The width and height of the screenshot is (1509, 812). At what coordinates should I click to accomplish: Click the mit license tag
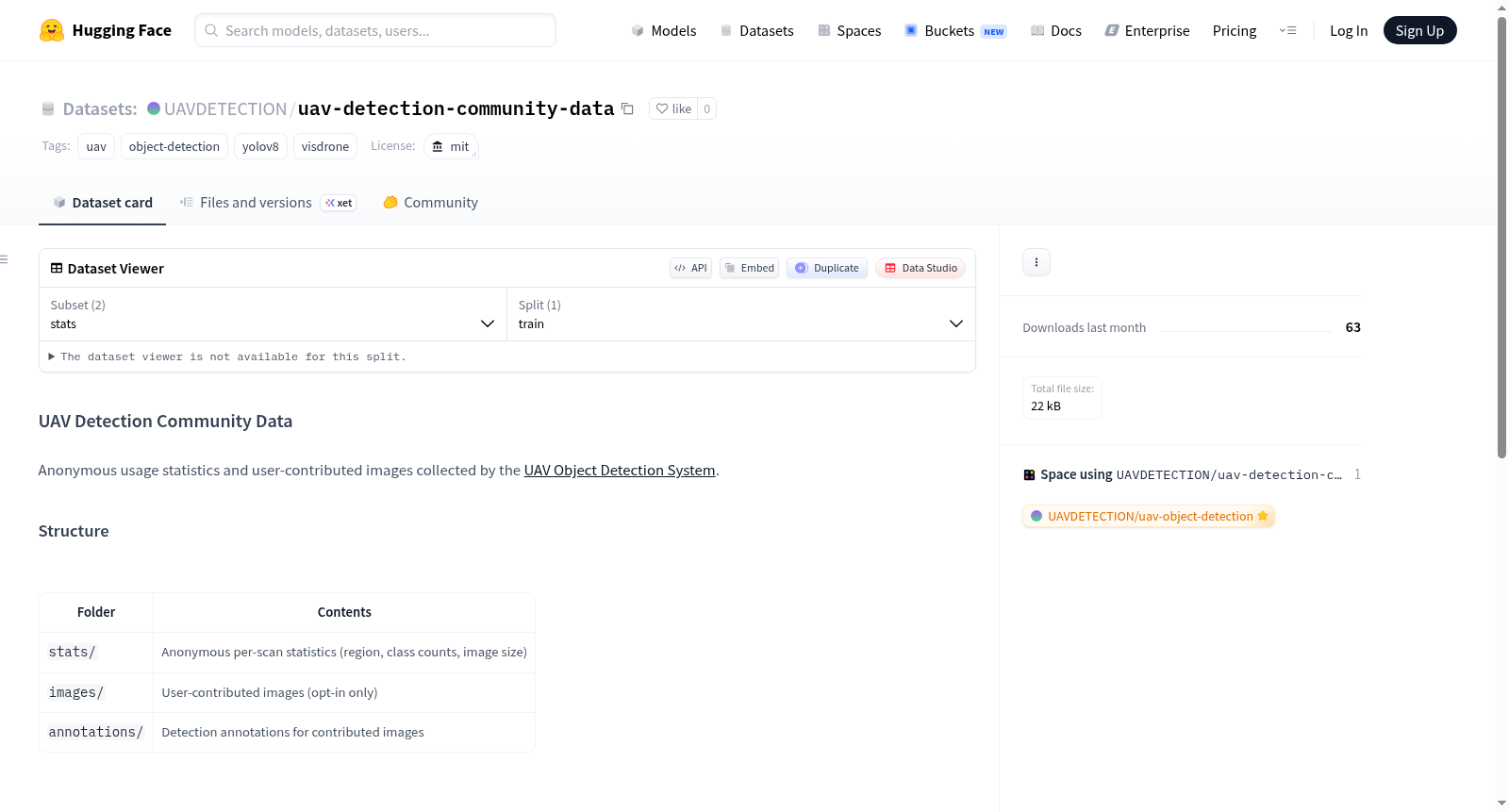click(x=451, y=146)
